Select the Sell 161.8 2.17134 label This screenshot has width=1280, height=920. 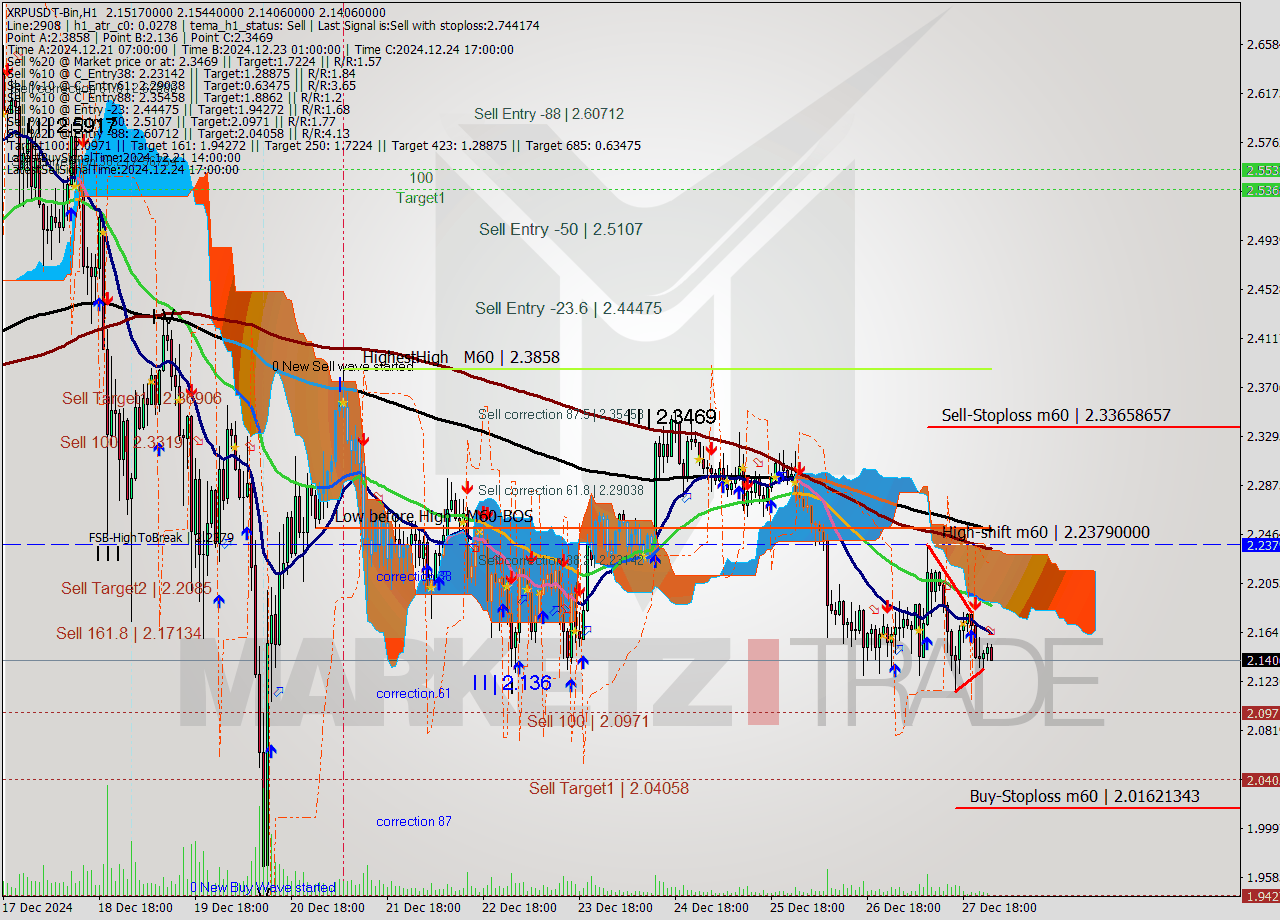(129, 633)
